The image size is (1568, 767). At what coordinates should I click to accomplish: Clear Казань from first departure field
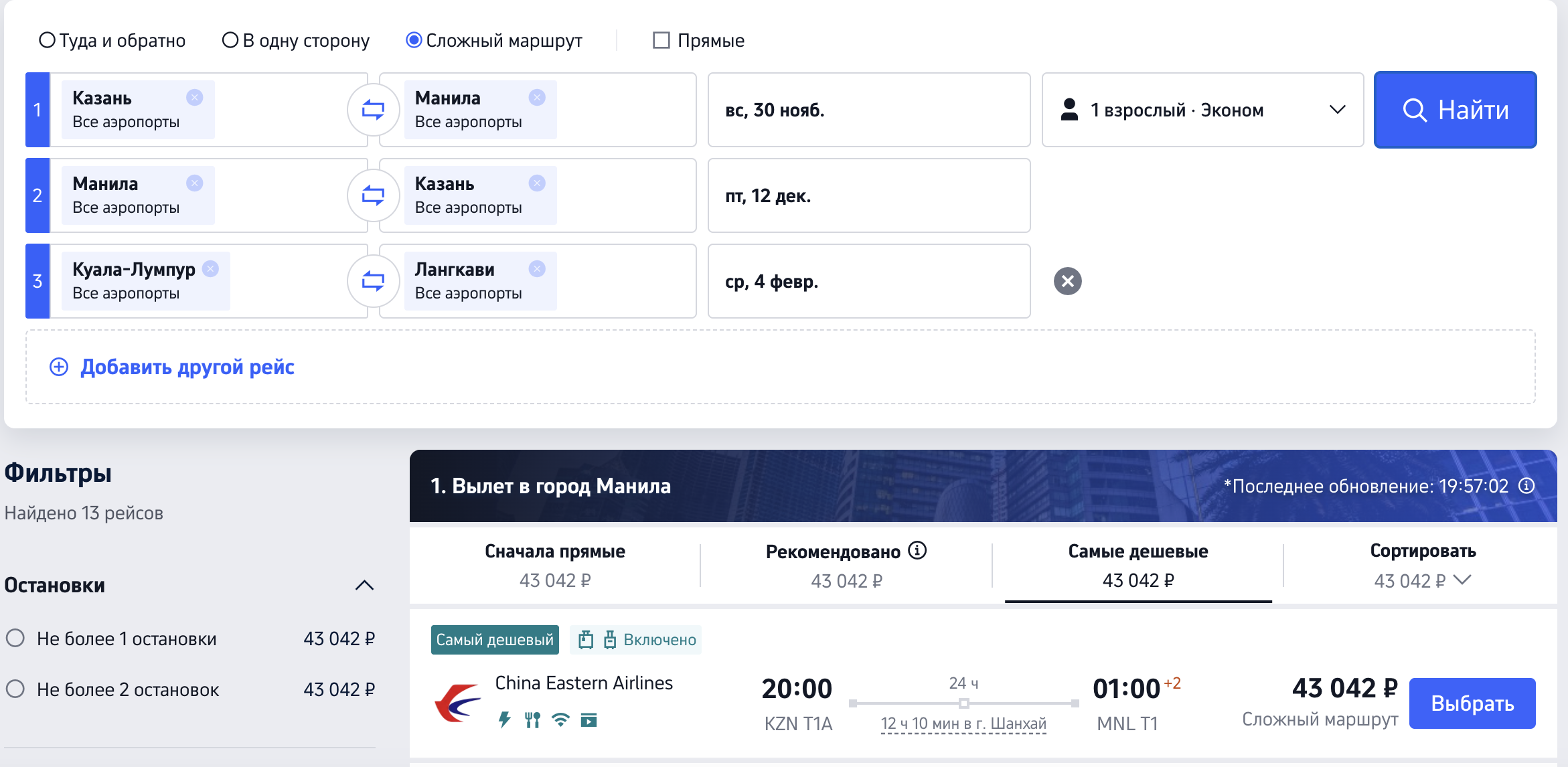[195, 98]
